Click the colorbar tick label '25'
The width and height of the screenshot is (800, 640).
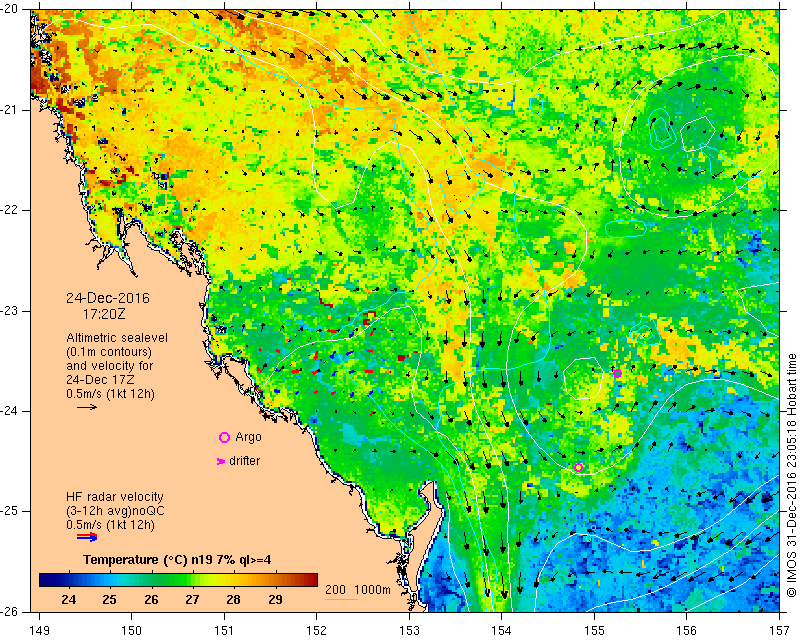(110, 599)
